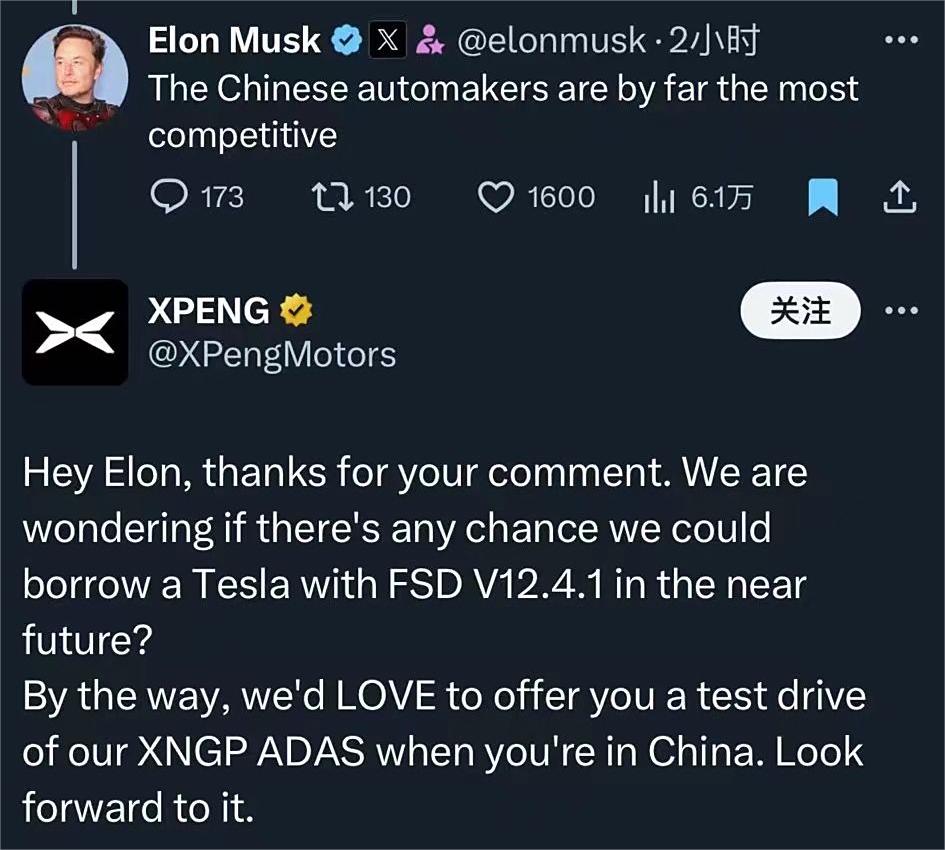Open the @elonmusk handle link
This screenshot has width=945, height=850.
(552, 41)
